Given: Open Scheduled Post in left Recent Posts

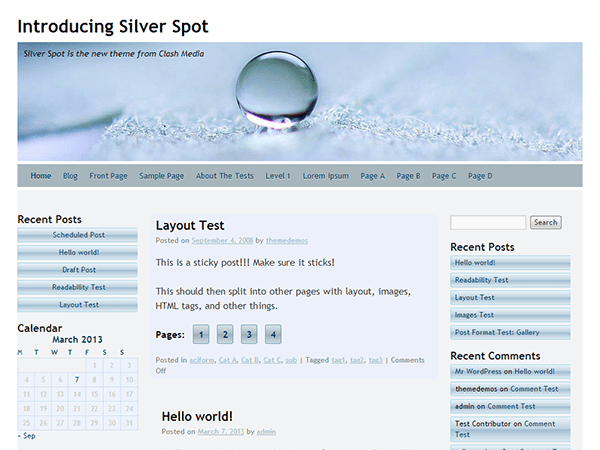Looking at the screenshot, I should tap(78, 235).
